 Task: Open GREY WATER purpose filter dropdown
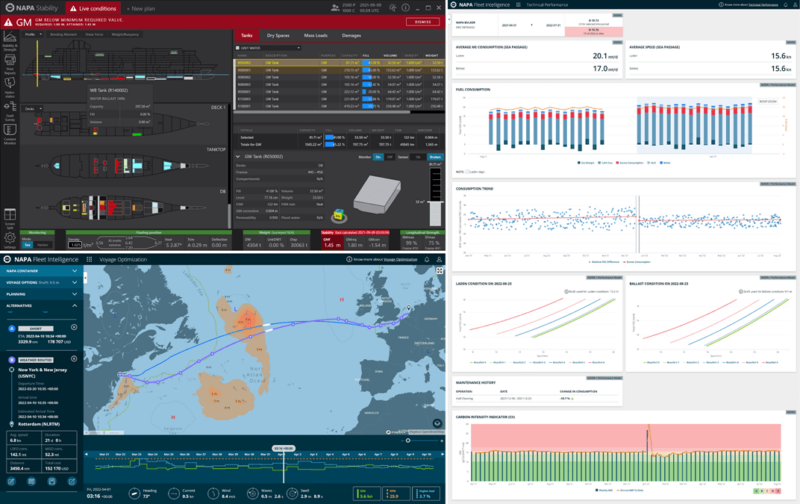[268, 48]
